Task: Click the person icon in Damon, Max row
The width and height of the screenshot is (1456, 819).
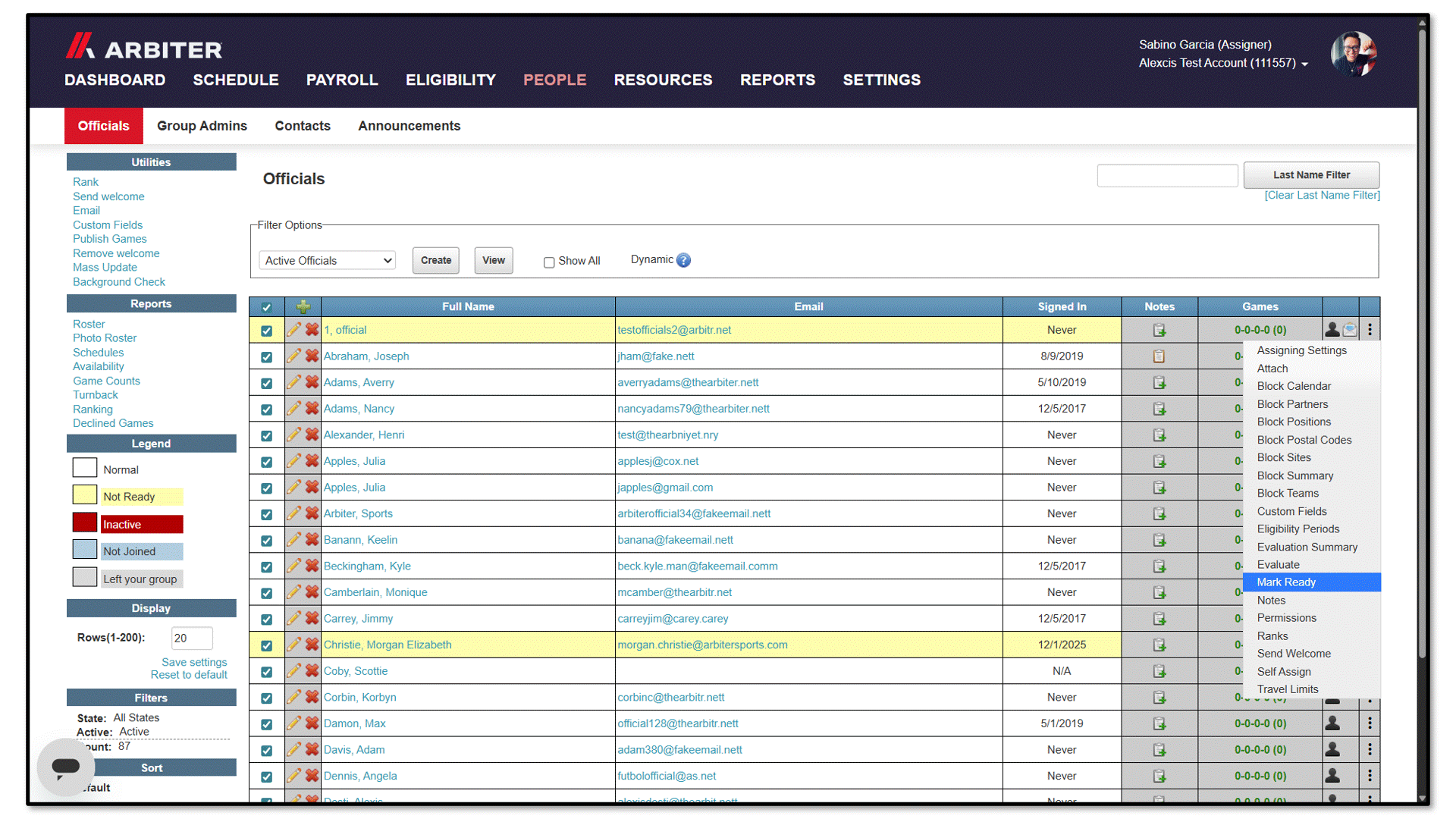Action: tap(1332, 723)
